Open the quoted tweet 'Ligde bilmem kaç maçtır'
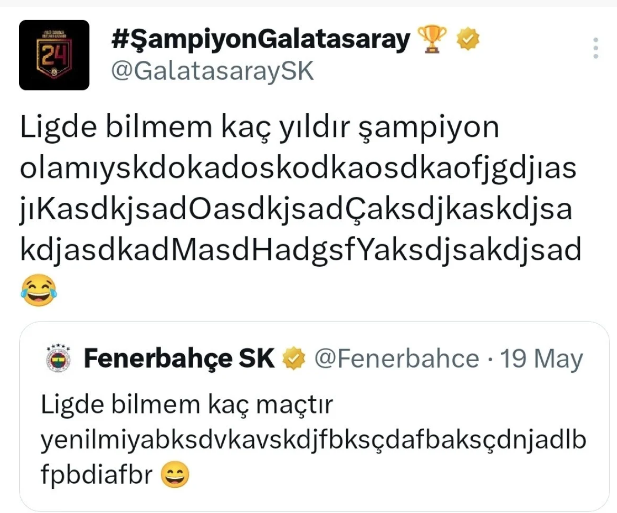Image resolution: width=617 pixels, height=513 pixels. pos(314,416)
